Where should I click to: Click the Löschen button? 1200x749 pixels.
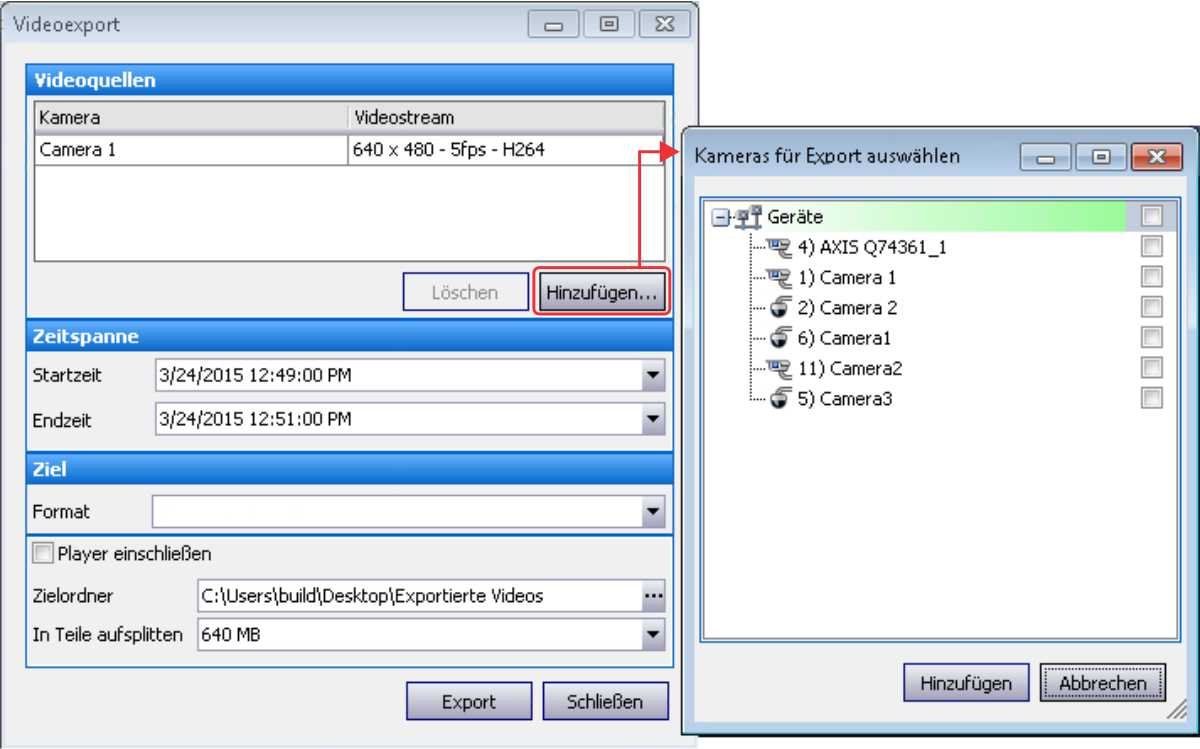pos(465,293)
